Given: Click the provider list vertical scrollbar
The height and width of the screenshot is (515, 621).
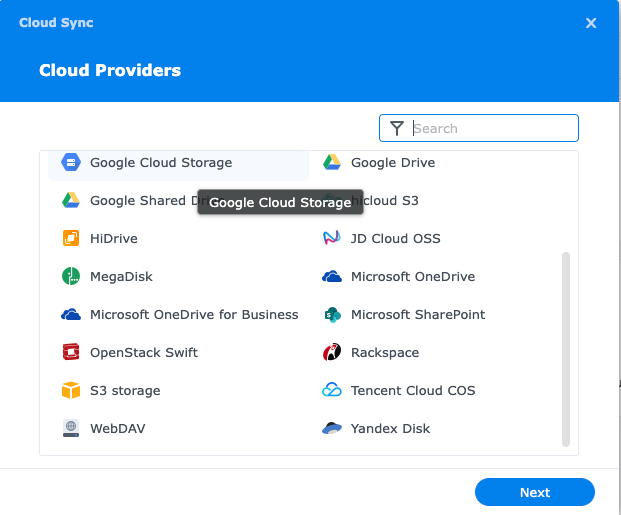Looking at the screenshot, I should click(x=565, y=348).
